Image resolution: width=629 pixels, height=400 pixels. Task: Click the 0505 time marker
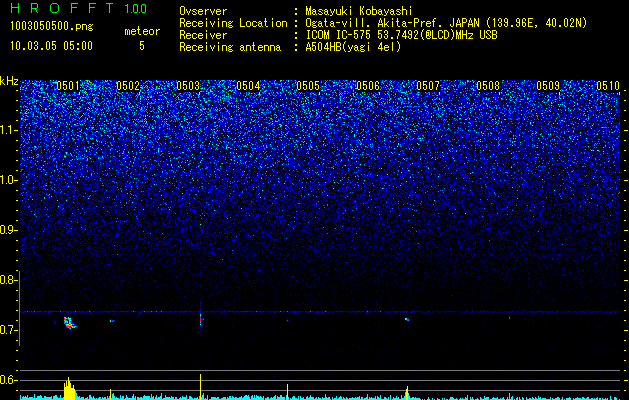(x=308, y=86)
